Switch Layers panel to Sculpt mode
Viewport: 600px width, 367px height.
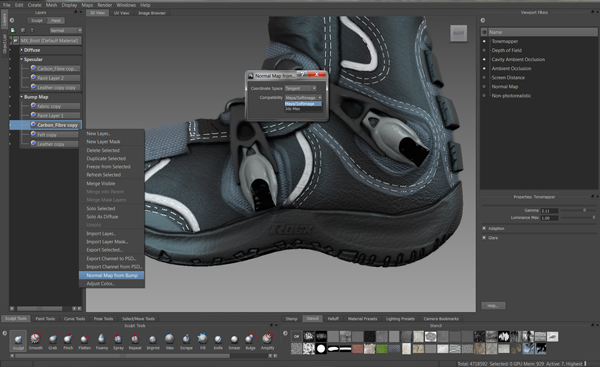[37, 21]
